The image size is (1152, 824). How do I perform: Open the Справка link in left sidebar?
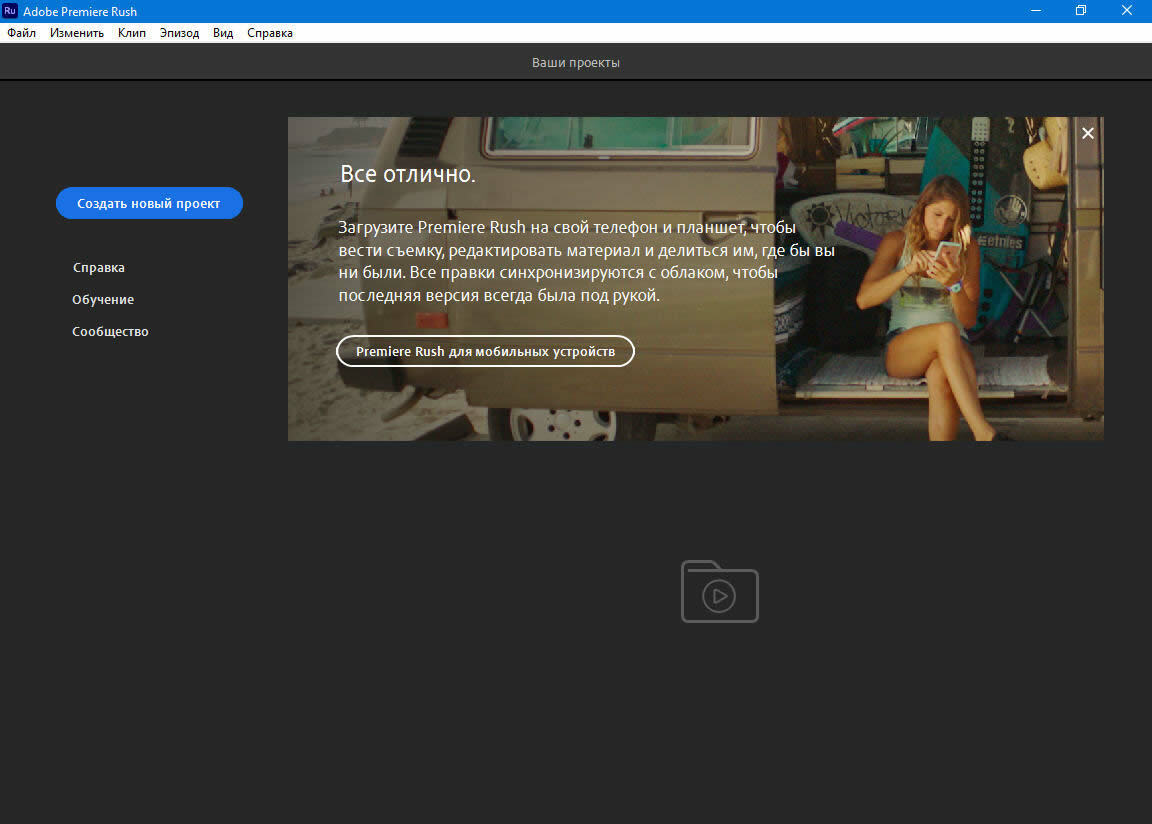pos(99,268)
